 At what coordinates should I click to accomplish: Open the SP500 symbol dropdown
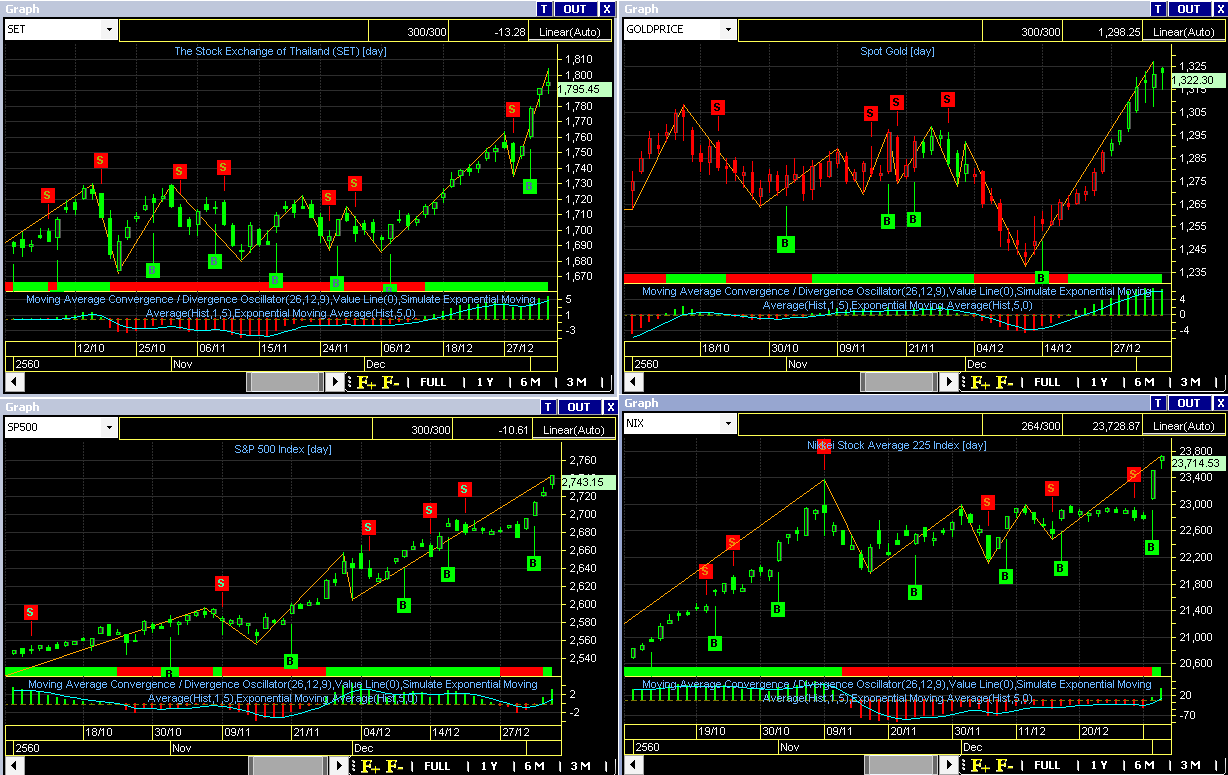click(x=109, y=427)
